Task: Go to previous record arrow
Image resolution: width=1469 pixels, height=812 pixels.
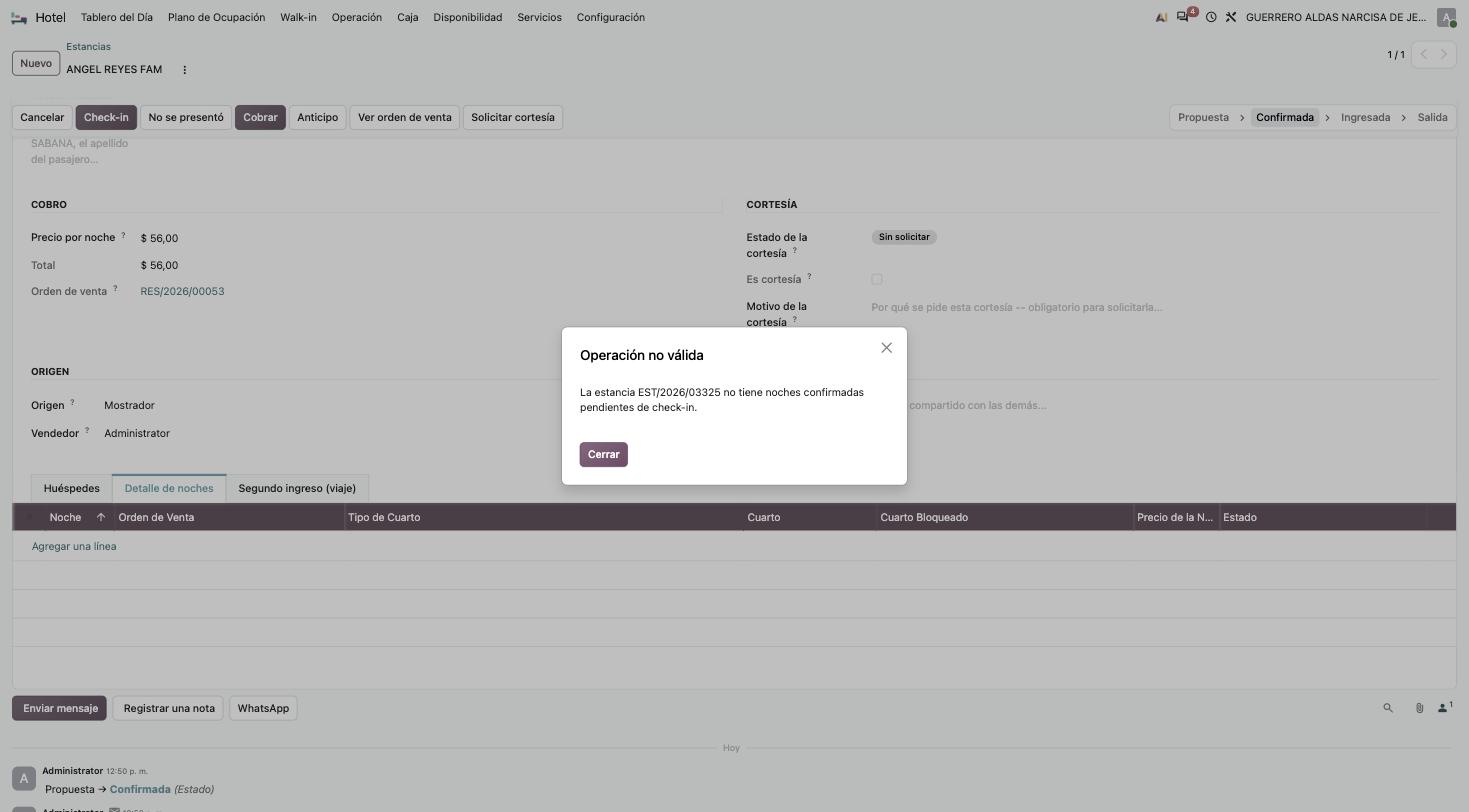Action: click(x=1424, y=54)
